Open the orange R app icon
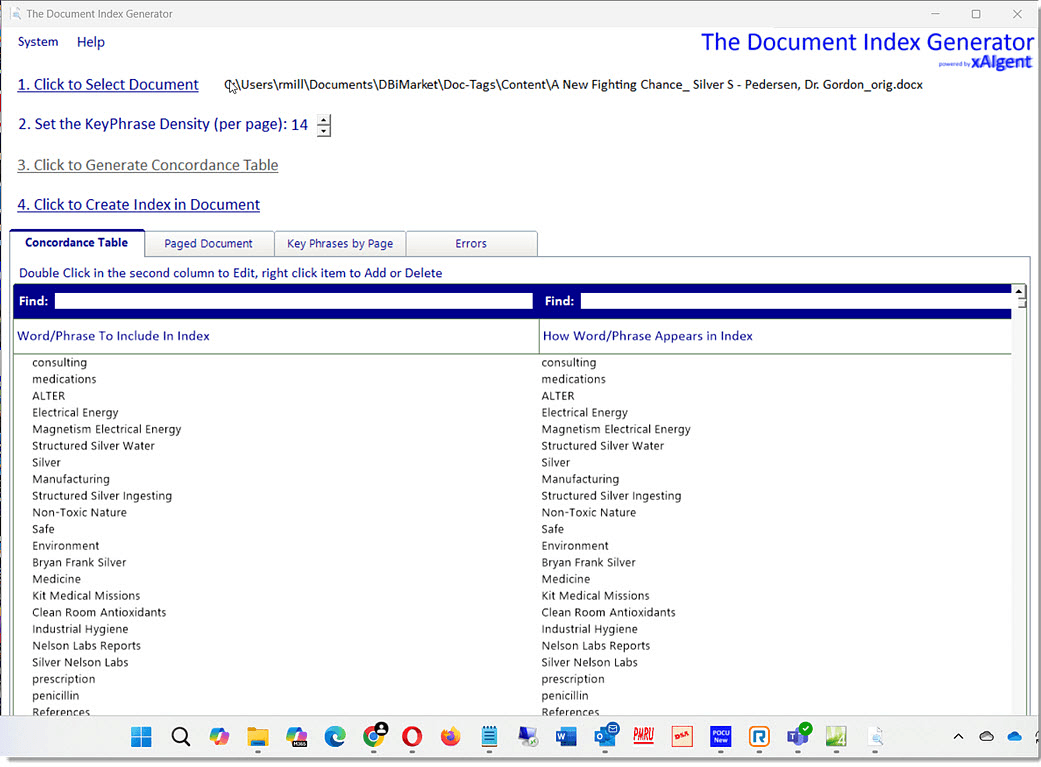This screenshot has height=767, width=1041. (x=759, y=736)
